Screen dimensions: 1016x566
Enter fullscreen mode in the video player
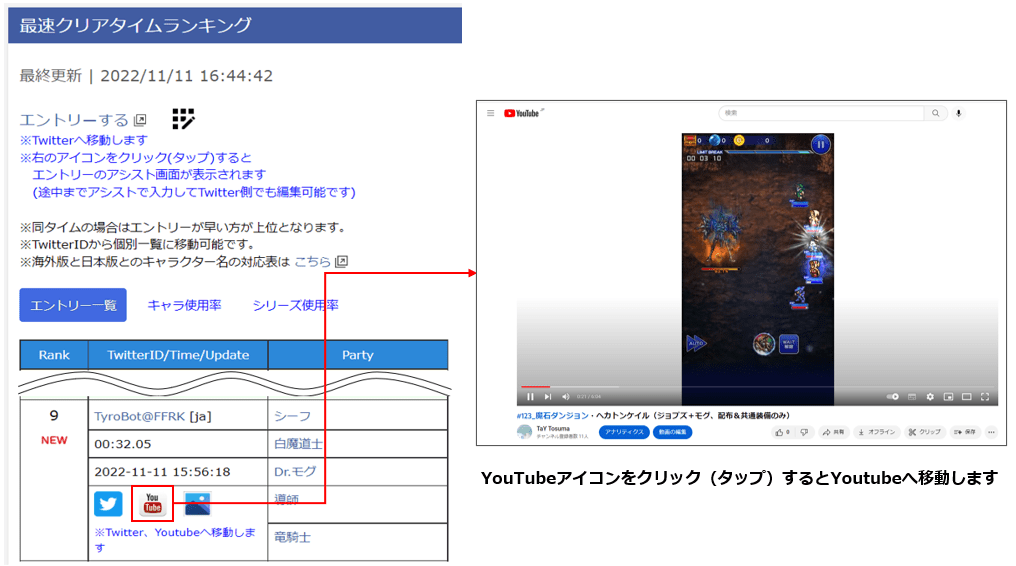coord(985,397)
